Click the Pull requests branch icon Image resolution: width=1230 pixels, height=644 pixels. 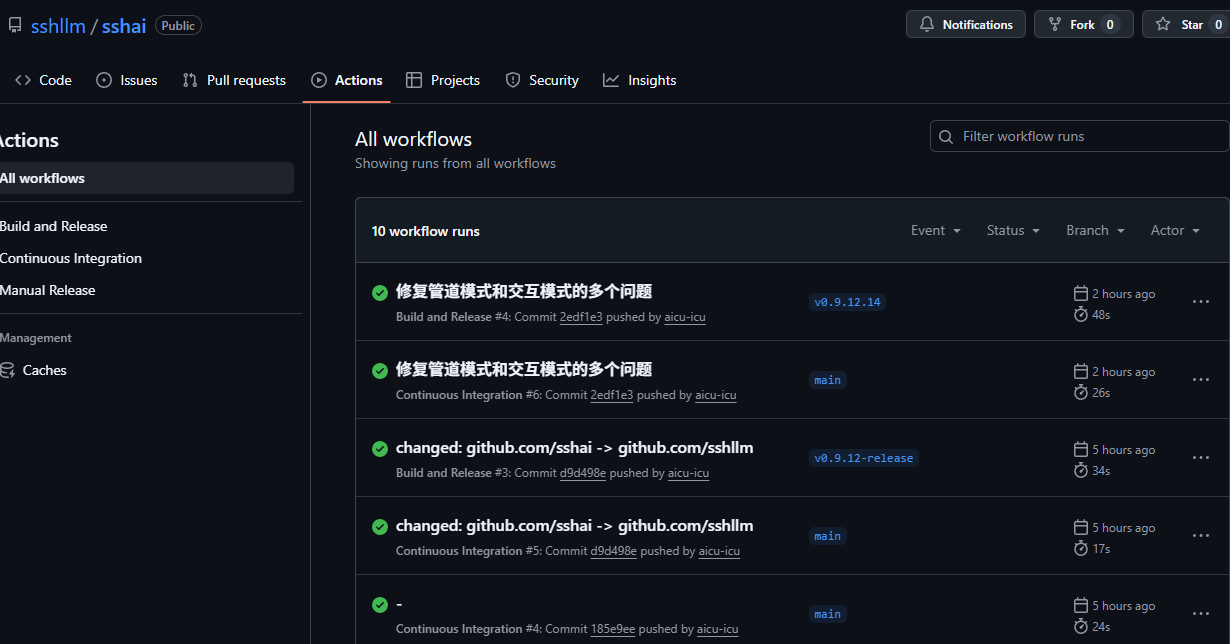click(x=190, y=80)
